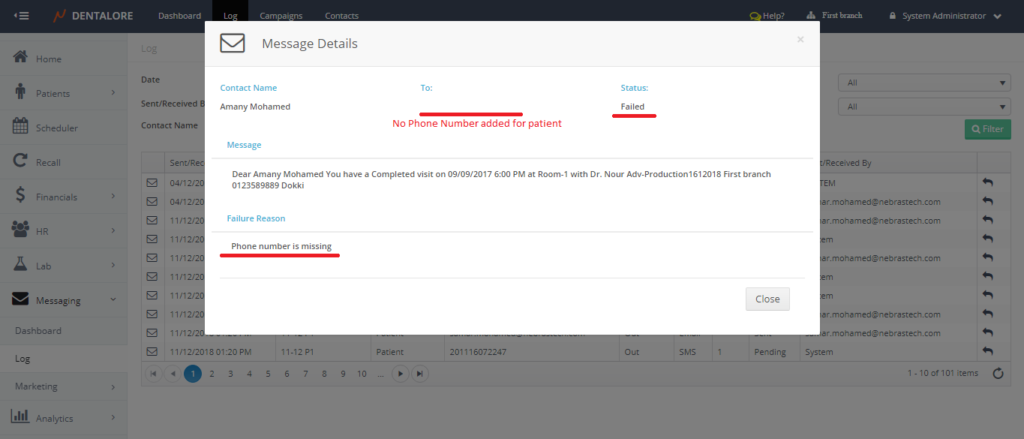The height and width of the screenshot is (439, 1024).
Task: Click the hamburger menu toggle icon
Action: point(22,16)
